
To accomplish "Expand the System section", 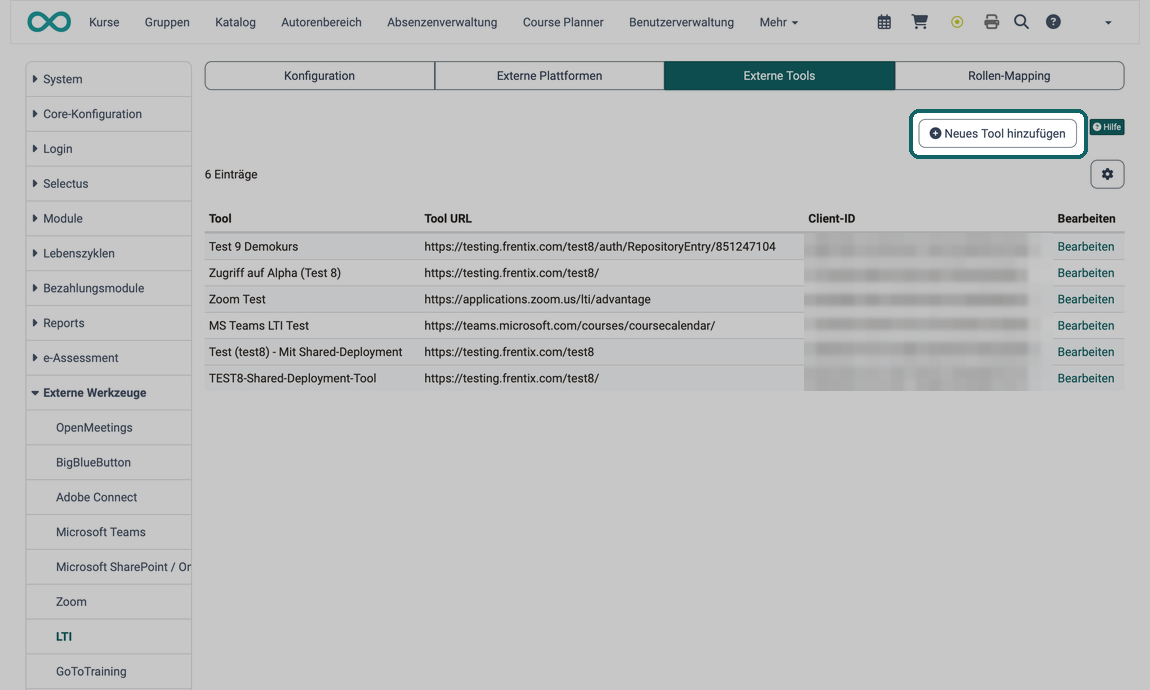I will tap(109, 79).
